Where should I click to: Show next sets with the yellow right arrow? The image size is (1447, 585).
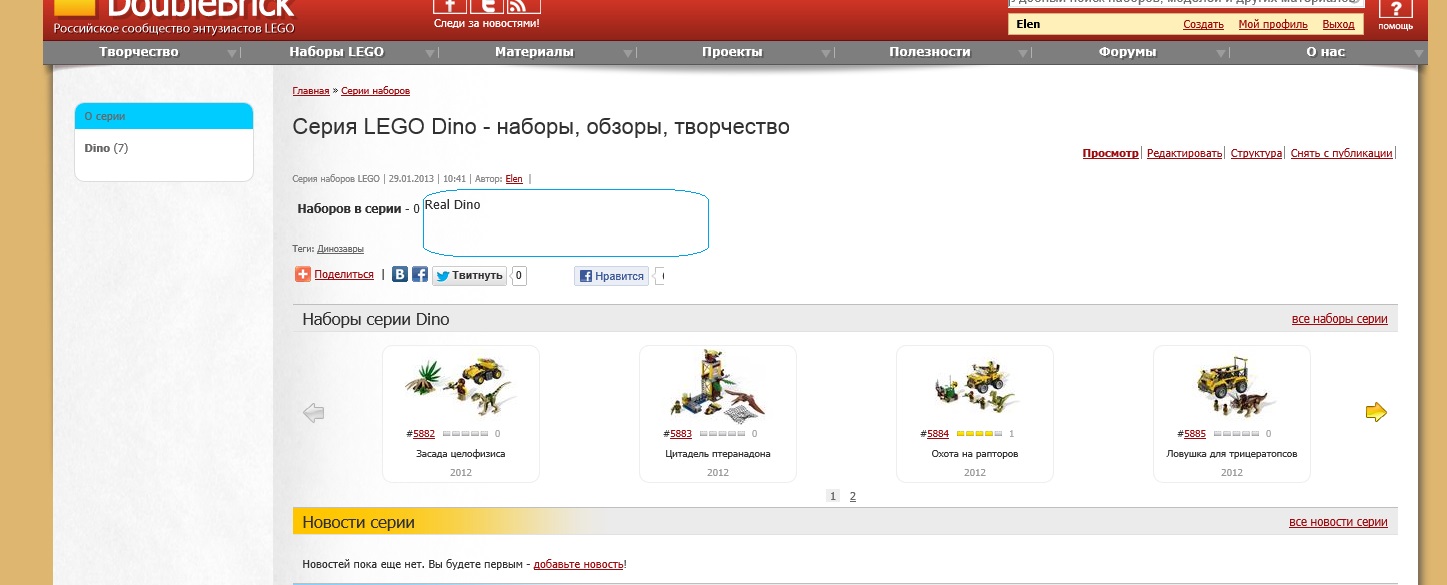click(x=1377, y=412)
